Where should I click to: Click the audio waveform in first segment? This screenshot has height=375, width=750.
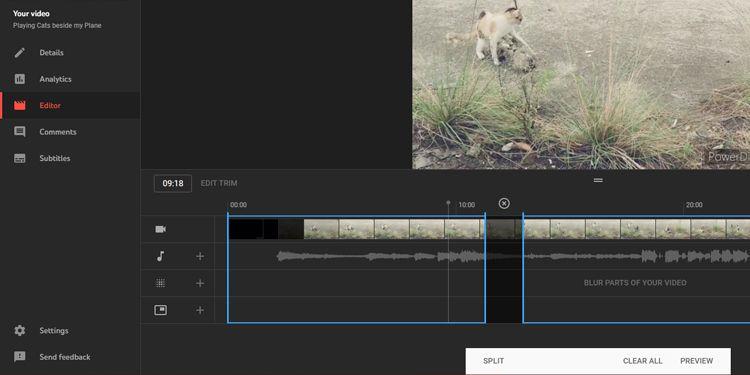(380, 256)
